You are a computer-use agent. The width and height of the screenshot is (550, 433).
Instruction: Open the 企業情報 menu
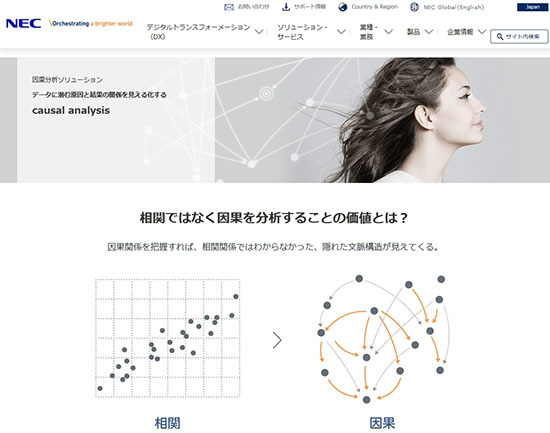coord(460,32)
